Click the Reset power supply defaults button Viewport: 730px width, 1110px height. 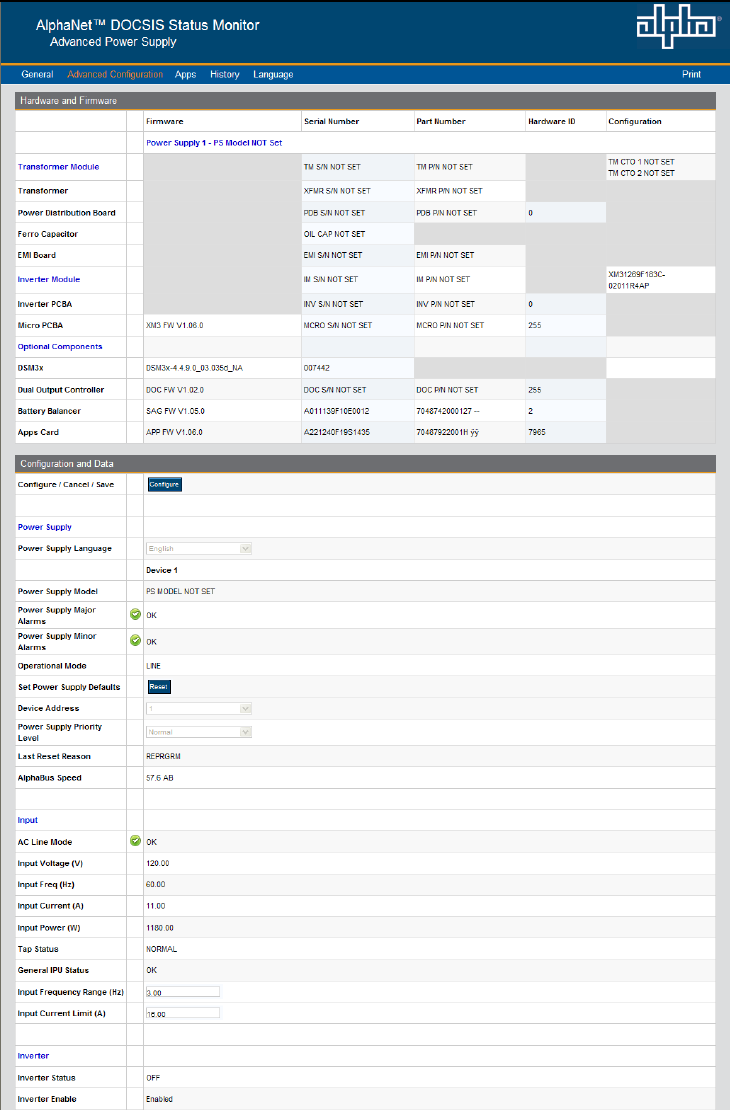click(159, 687)
